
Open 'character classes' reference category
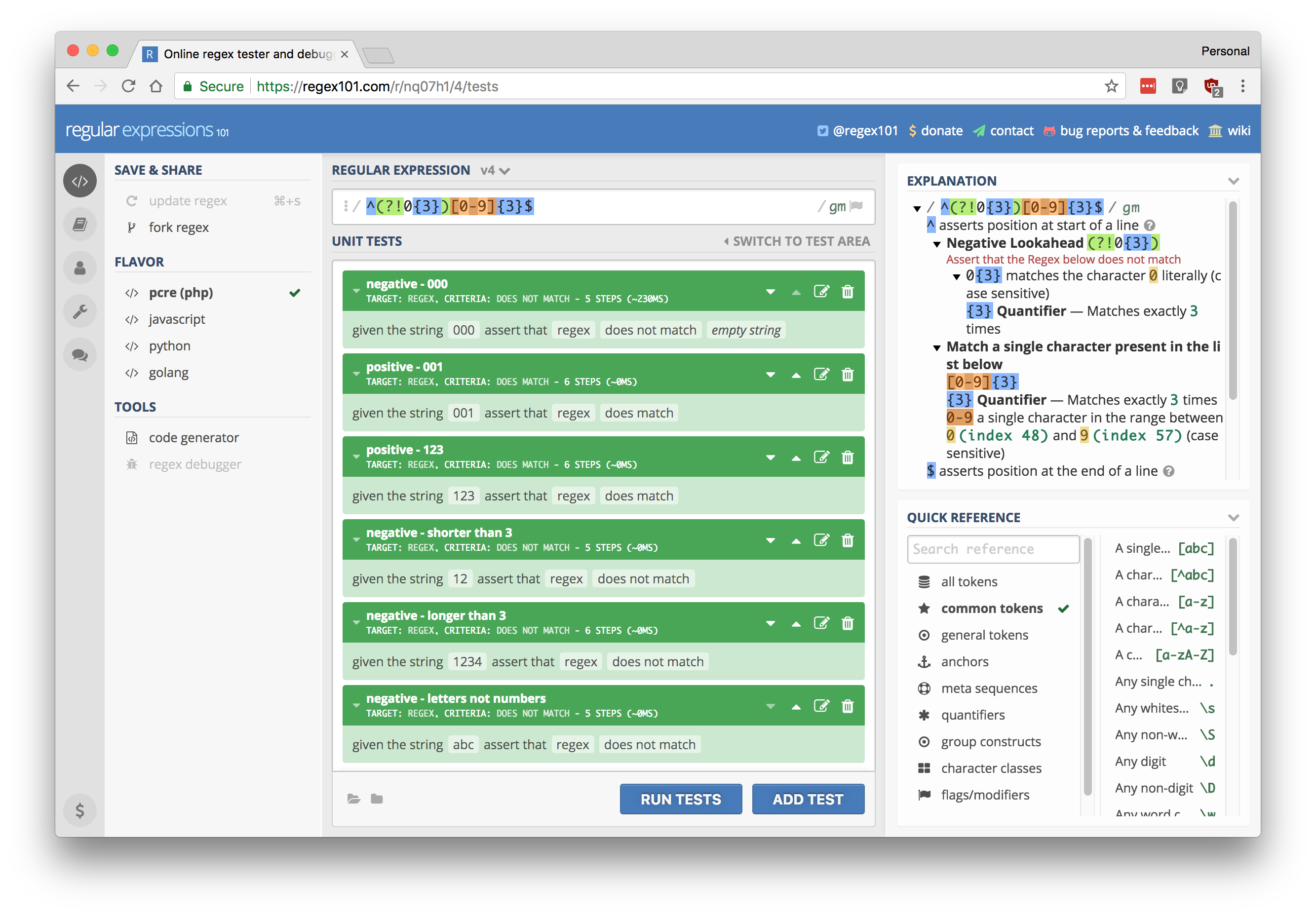click(x=993, y=769)
